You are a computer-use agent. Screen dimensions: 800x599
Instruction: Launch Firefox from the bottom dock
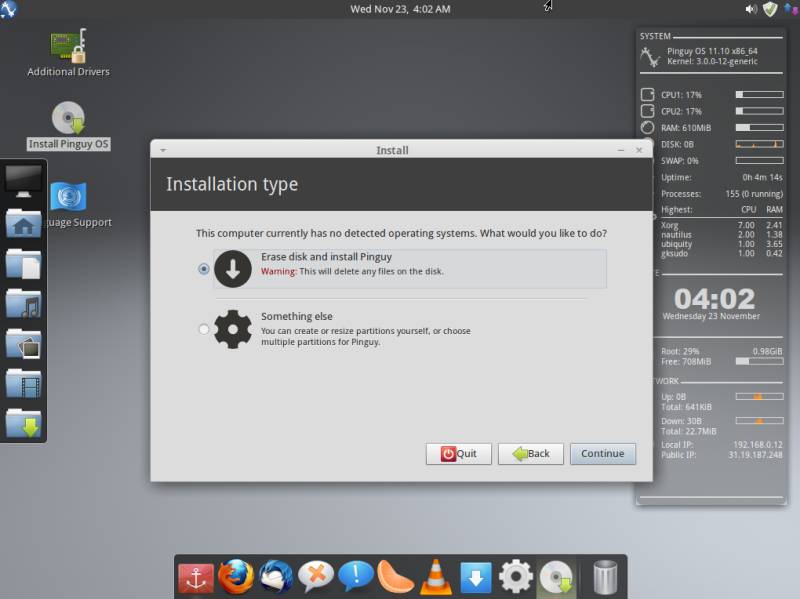pyautogui.click(x=236, y=577)
